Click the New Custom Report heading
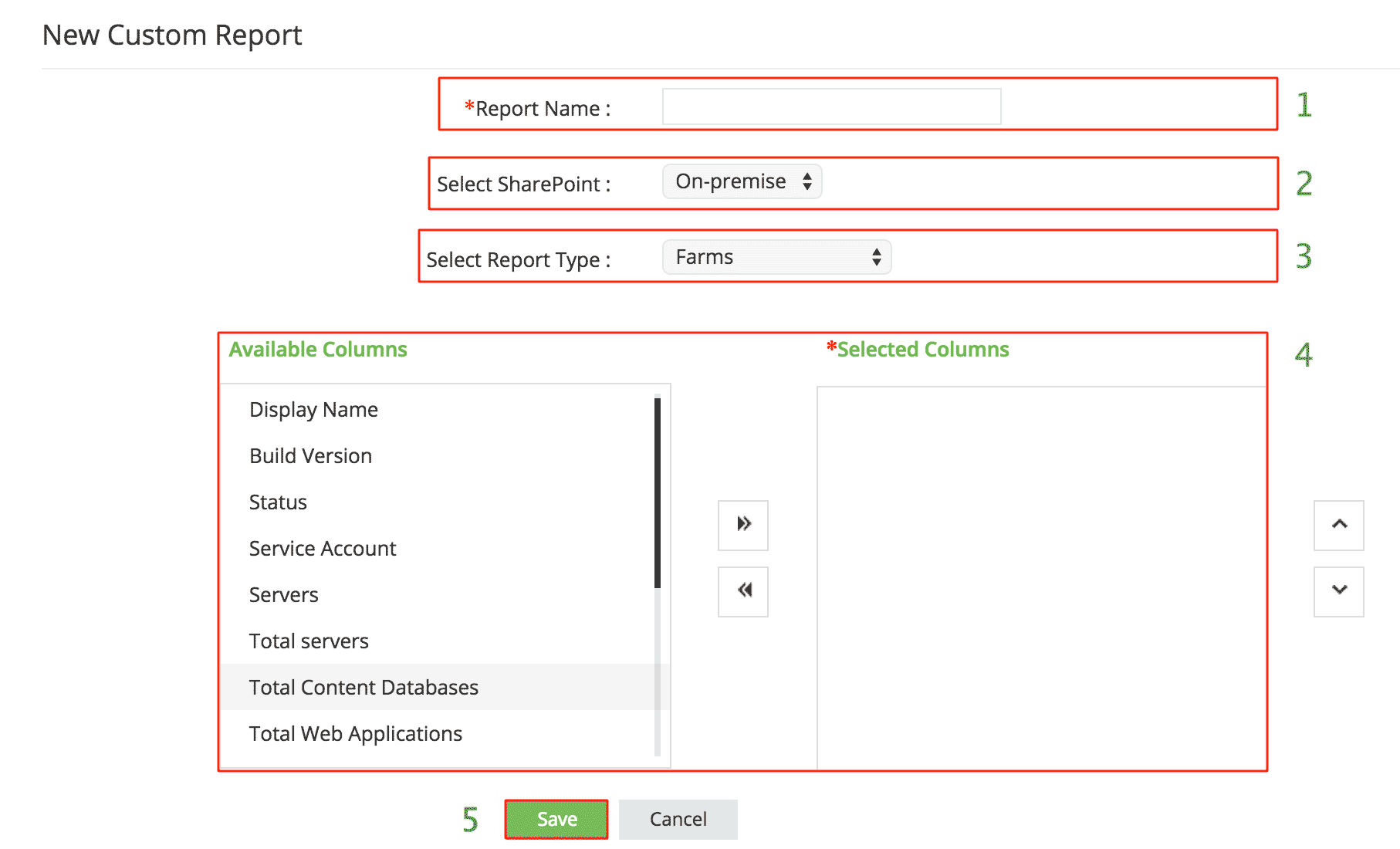 (172, 36)
